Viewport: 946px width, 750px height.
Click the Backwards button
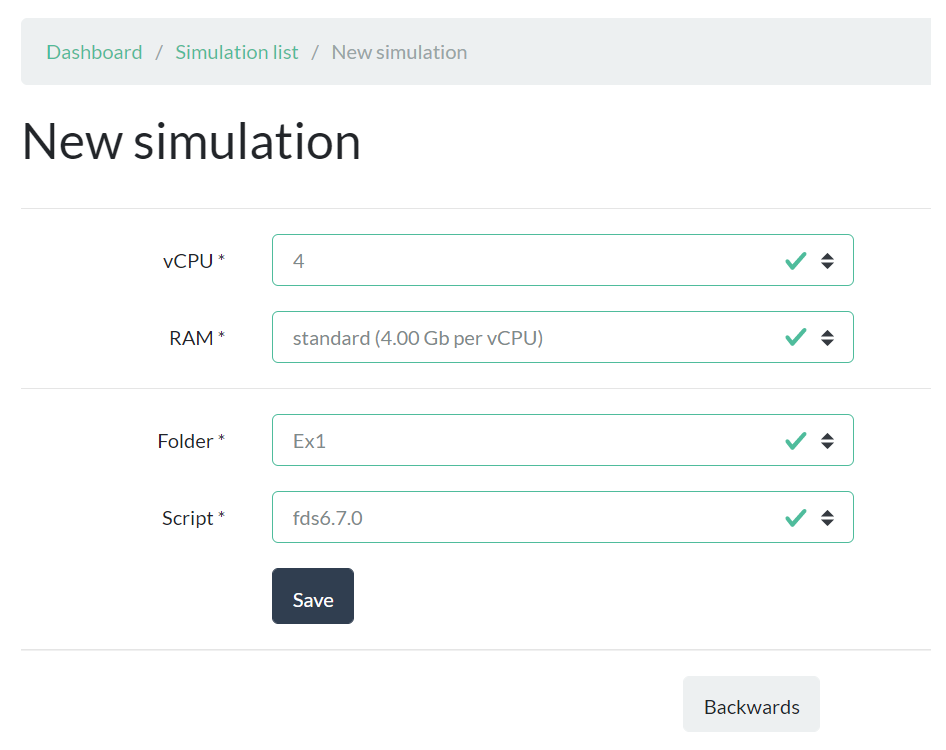tap(751, 704)
